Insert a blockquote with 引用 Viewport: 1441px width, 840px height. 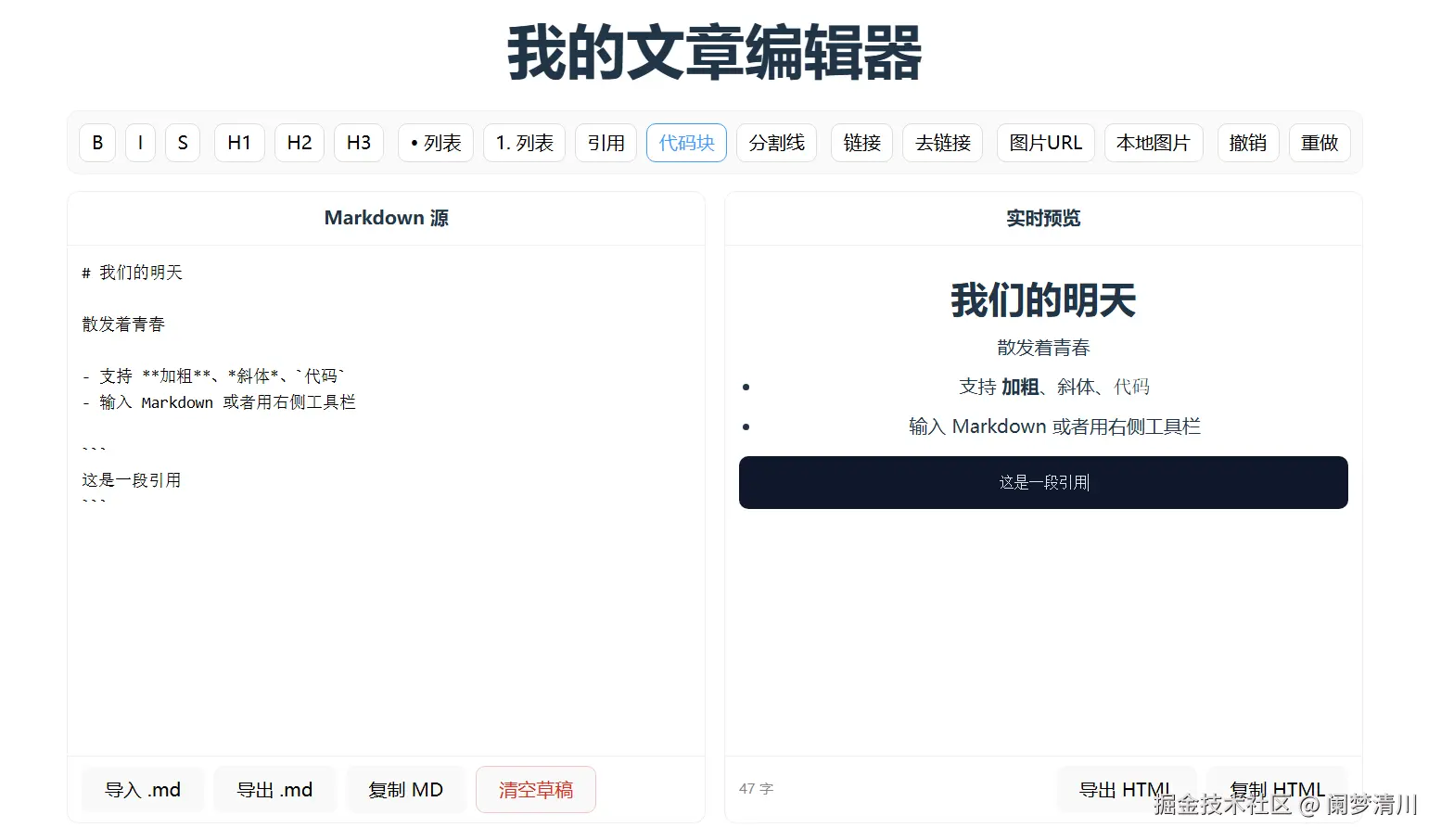point(606,143)
